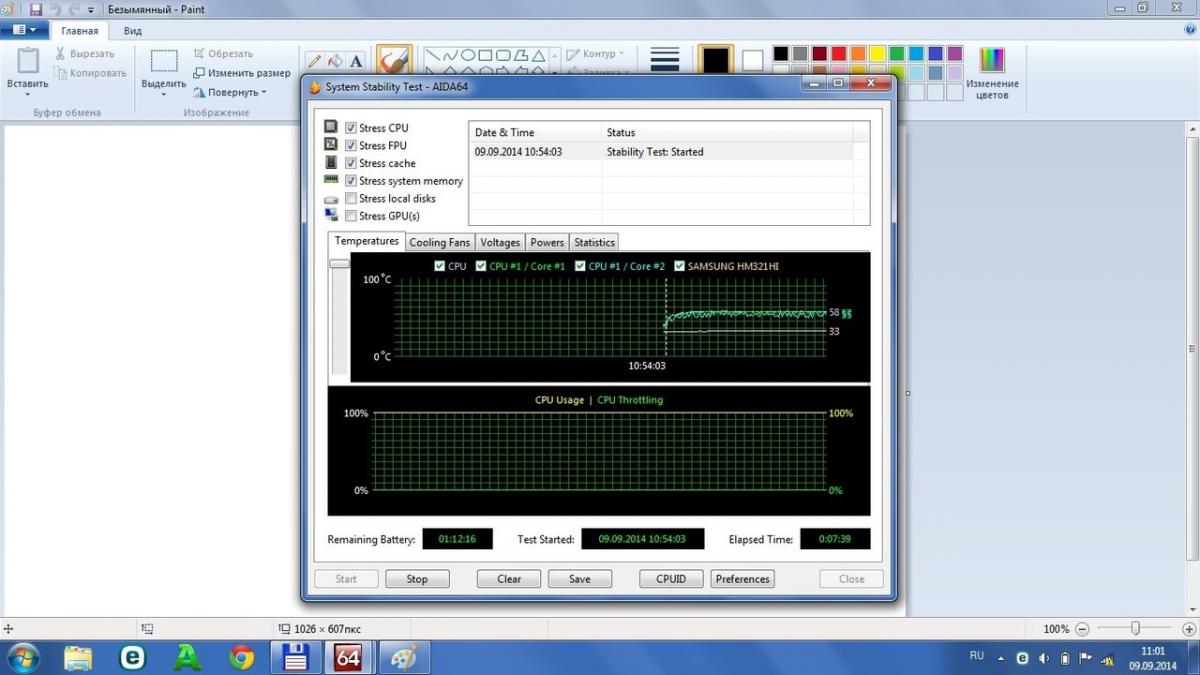Select the Fill with color bucket tool
Screen dimensions: 1200x675
[x=335, y=60]
